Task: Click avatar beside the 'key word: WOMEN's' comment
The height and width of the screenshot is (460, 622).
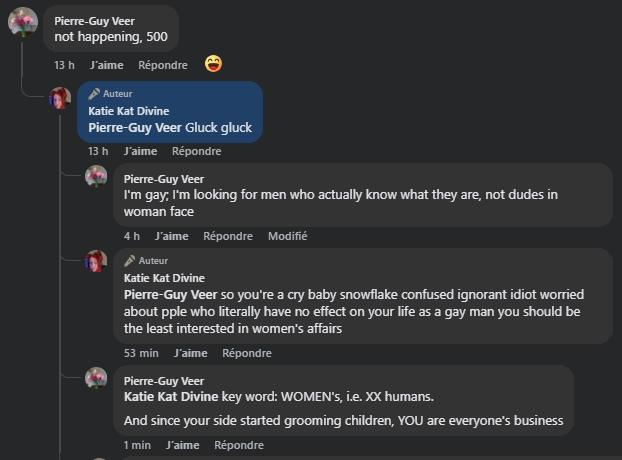Action: tap(96, 378)
